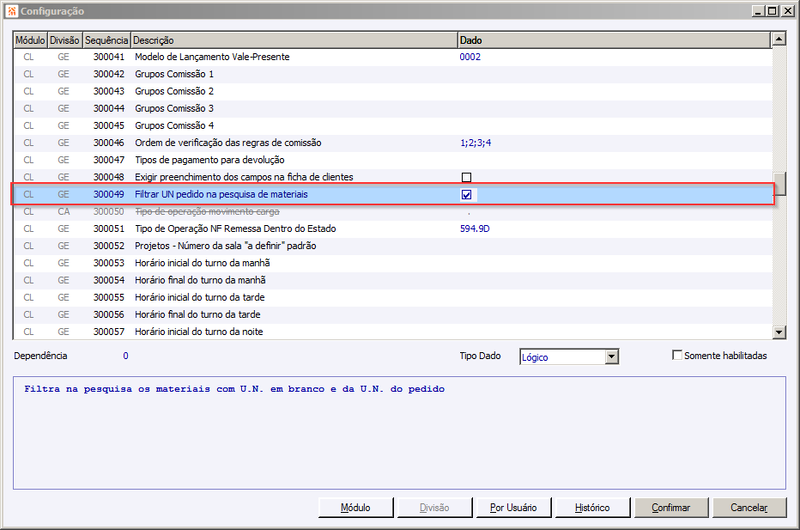Click the Divisão button
Image resolution: width=800 pixels, height=530 pixels.
point(434,508)
